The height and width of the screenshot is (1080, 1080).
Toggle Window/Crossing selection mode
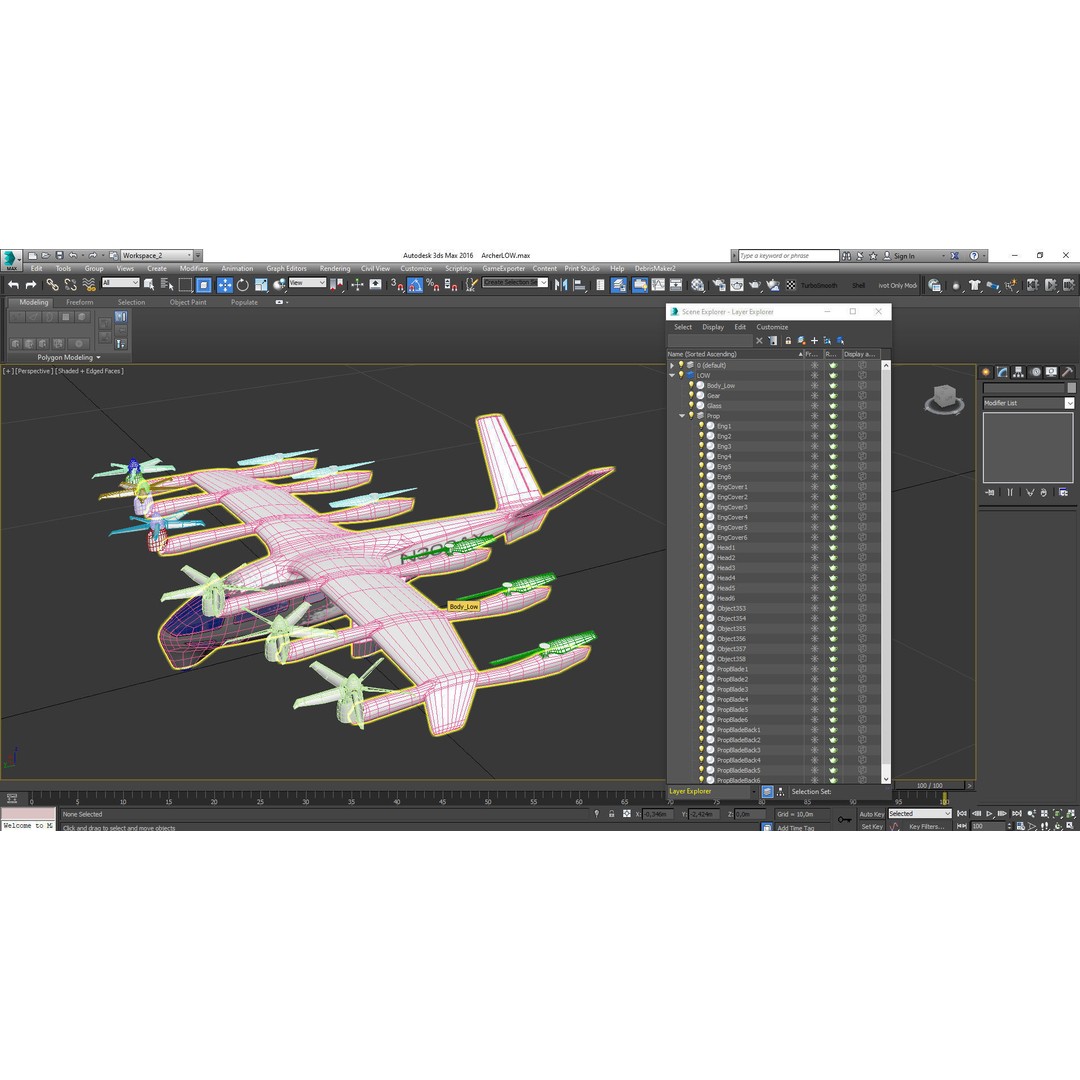click(x=204, y=284)
